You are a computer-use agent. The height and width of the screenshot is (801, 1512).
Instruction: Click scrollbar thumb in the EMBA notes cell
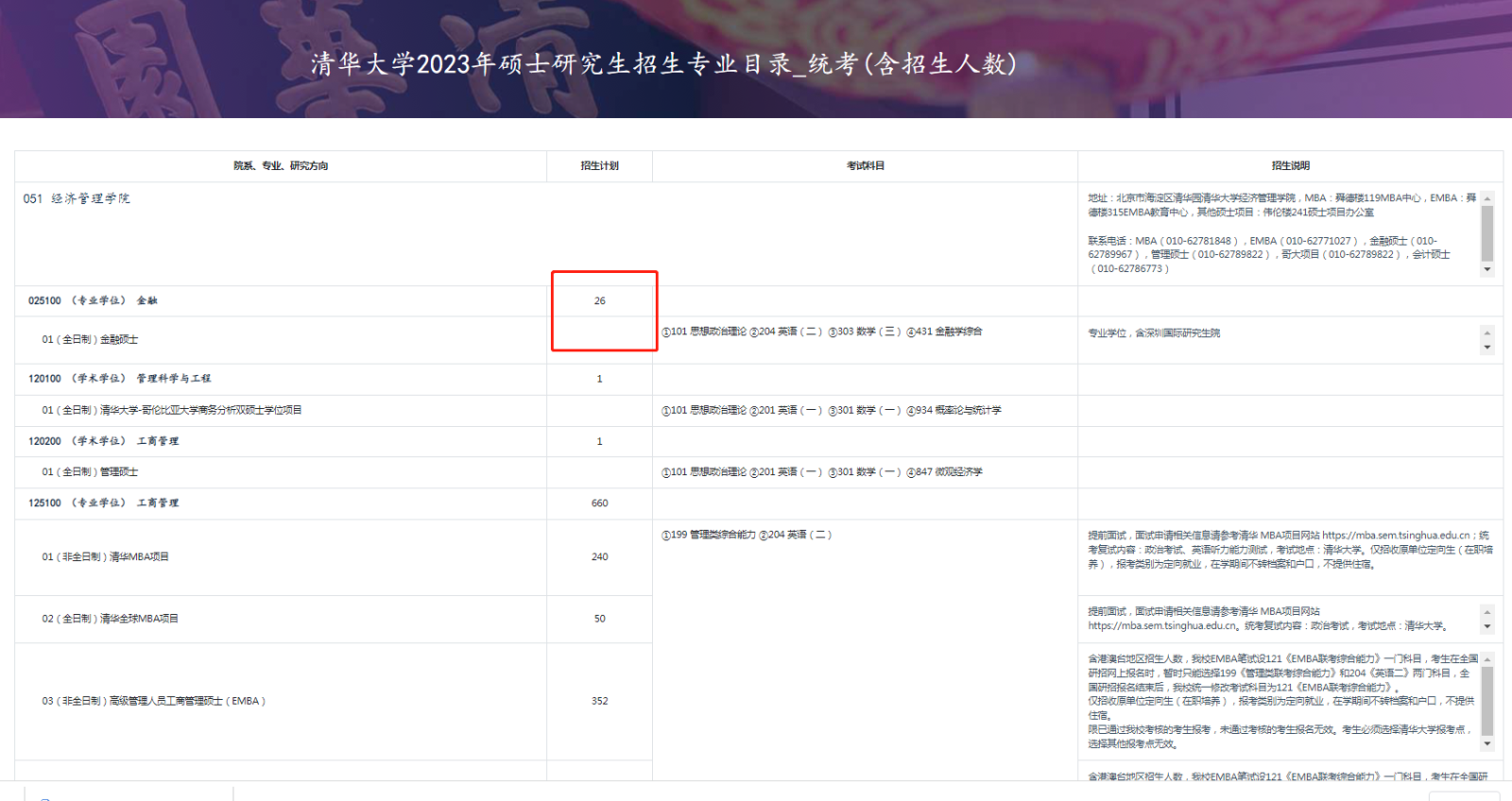1487,701
